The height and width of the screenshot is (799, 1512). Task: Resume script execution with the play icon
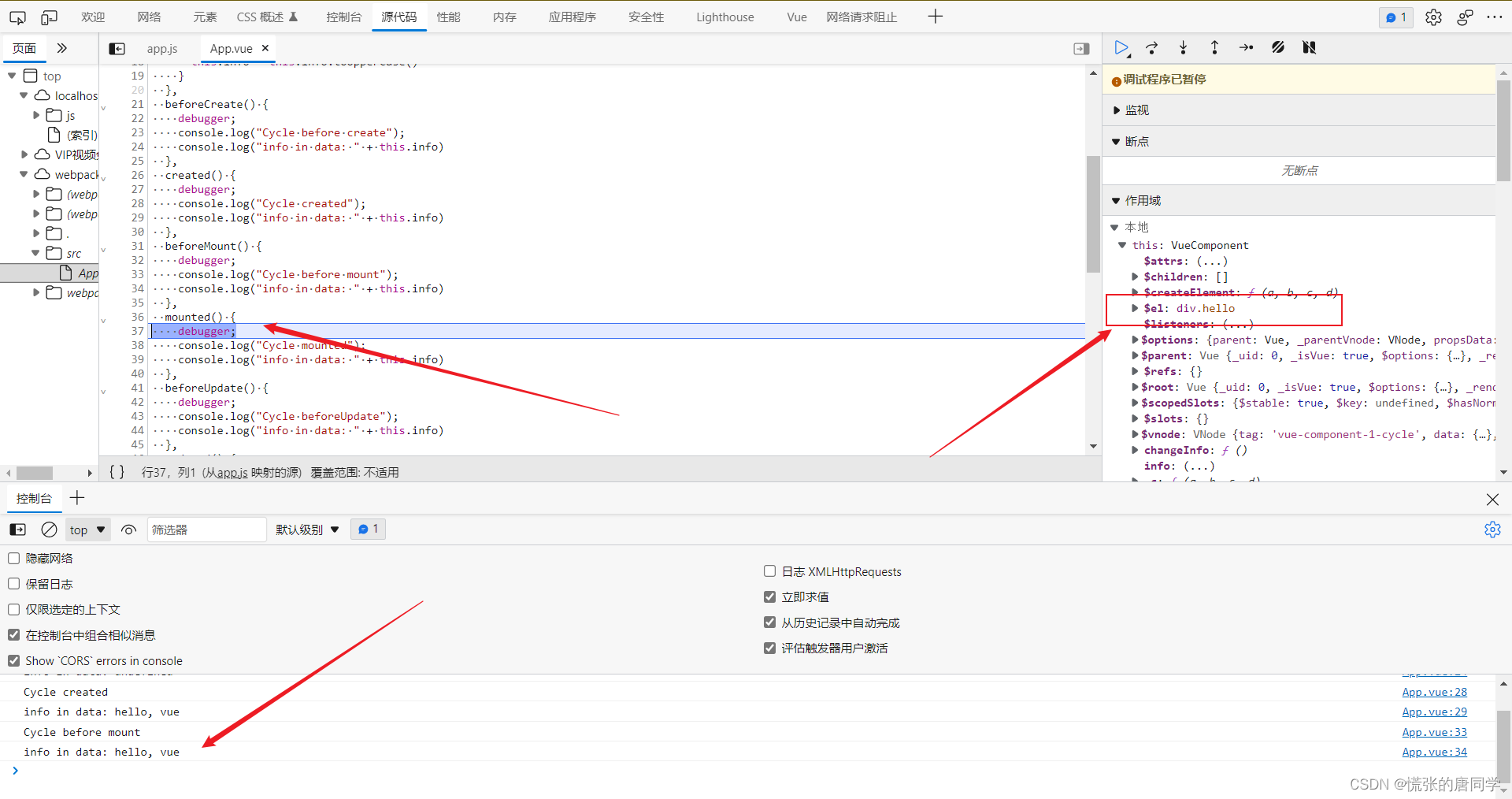click(x=1121, y=48)
